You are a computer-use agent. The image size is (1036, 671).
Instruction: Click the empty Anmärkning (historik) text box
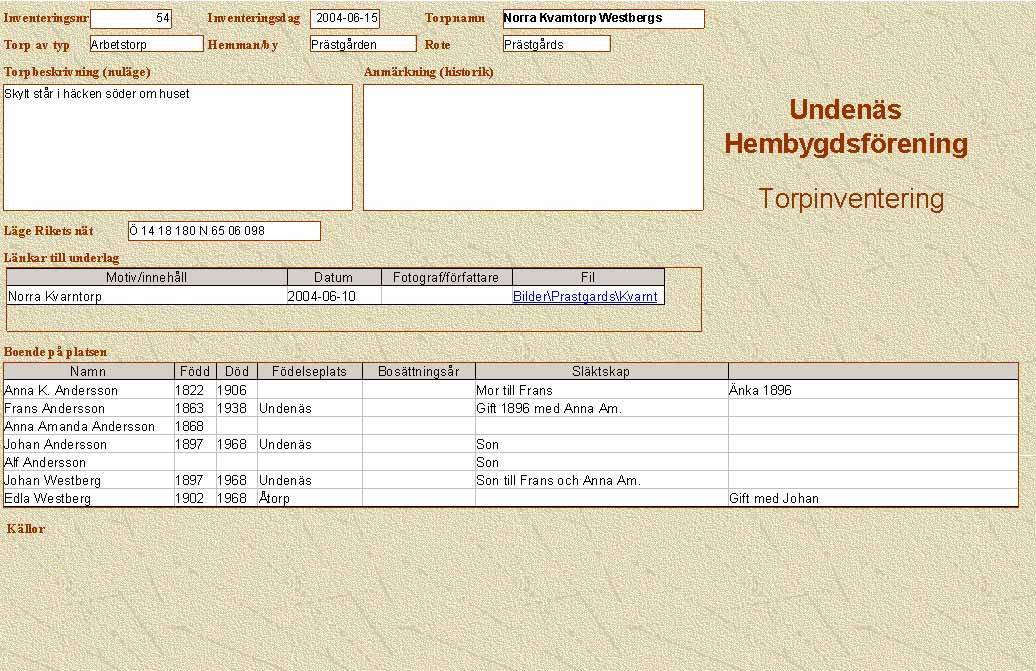coord(533,147)
